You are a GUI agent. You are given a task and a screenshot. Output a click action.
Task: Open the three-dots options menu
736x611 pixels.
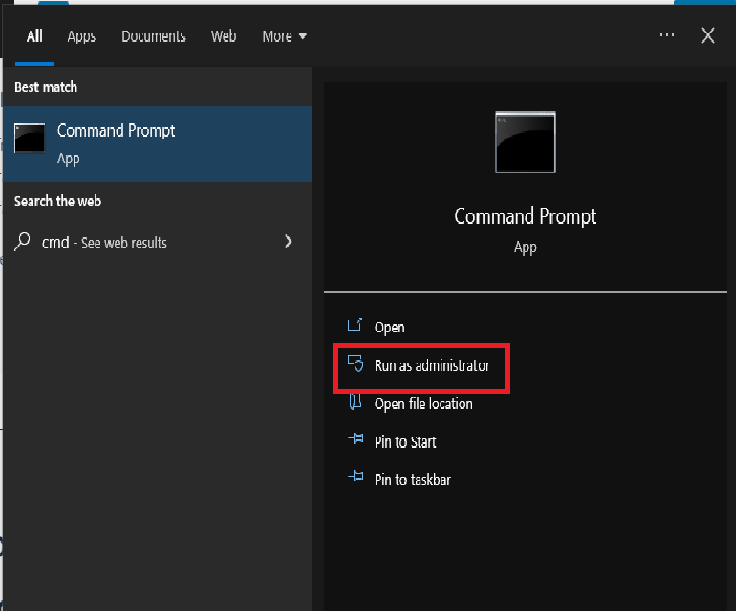(667, 35)
